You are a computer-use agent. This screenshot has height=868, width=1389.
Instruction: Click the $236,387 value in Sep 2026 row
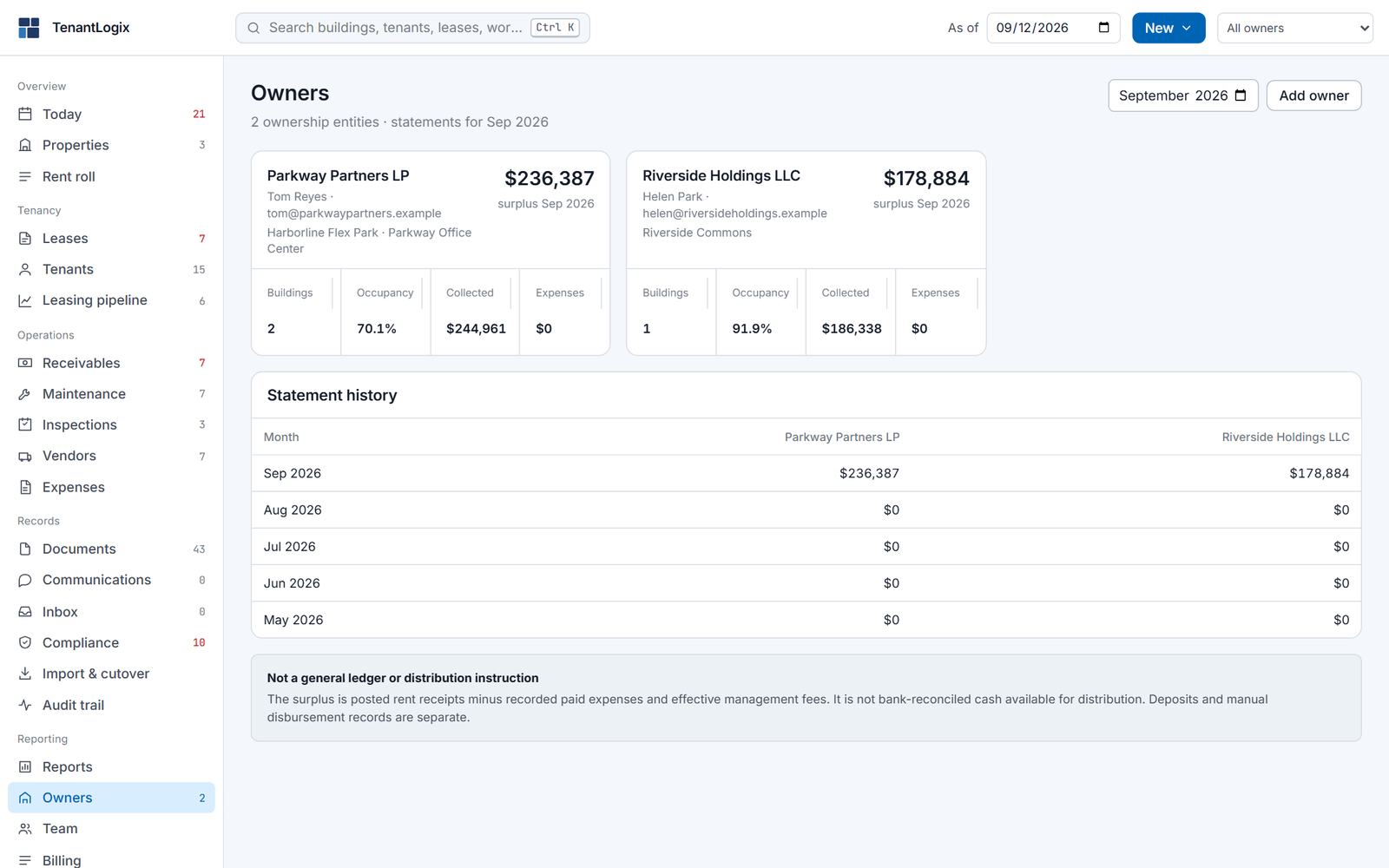(869, 473)
